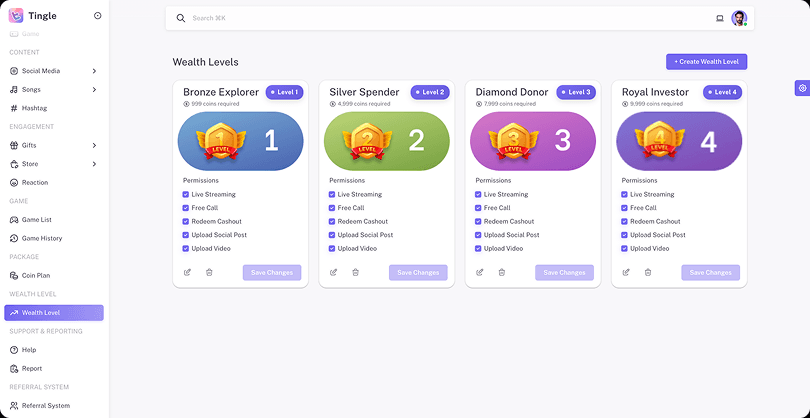Screen dimensions: 810x418
Task: Expand the Social Media submenu chevron
Action: pos(94,71)
